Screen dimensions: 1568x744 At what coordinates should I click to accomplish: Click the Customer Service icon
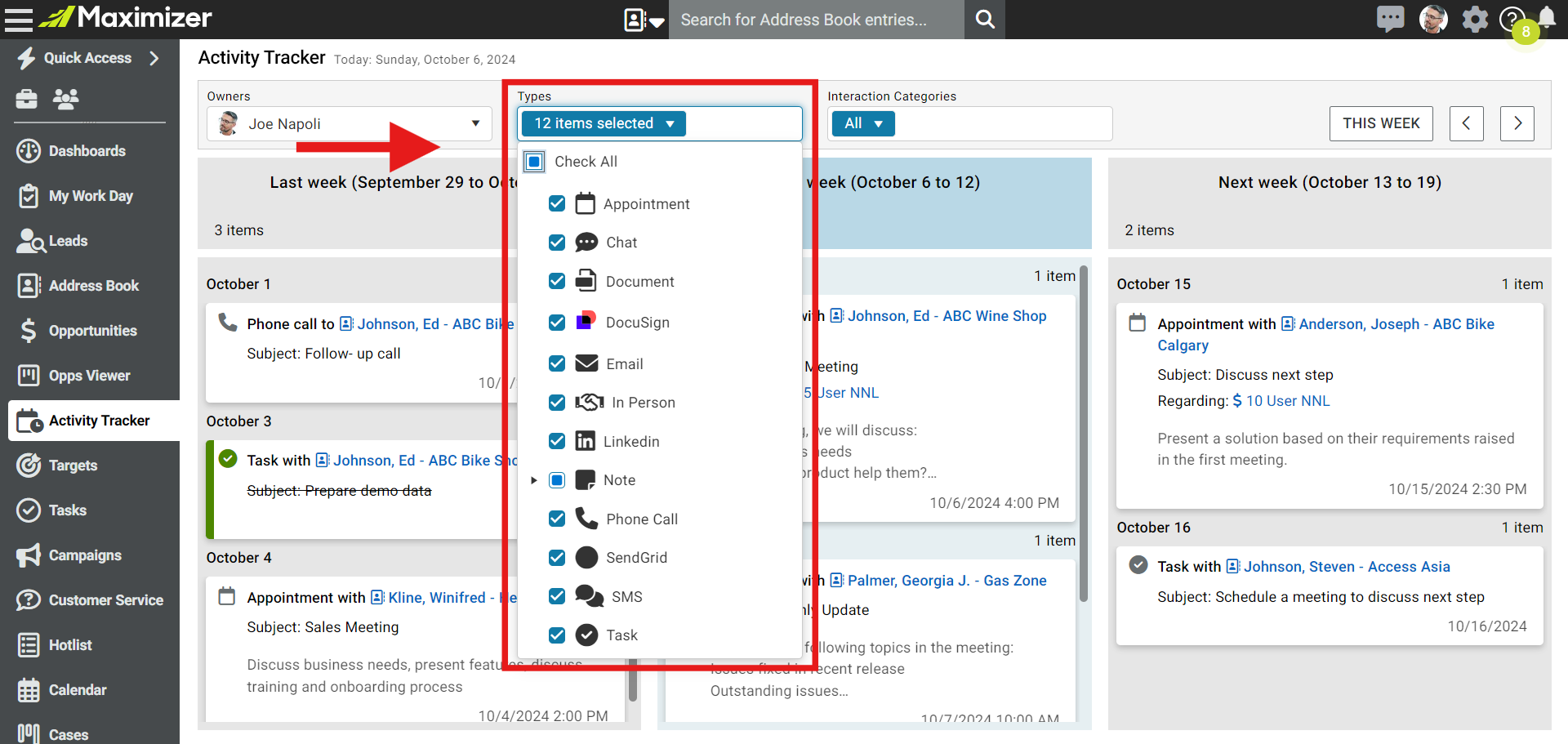pyautogui.click(x=29, y=600)
